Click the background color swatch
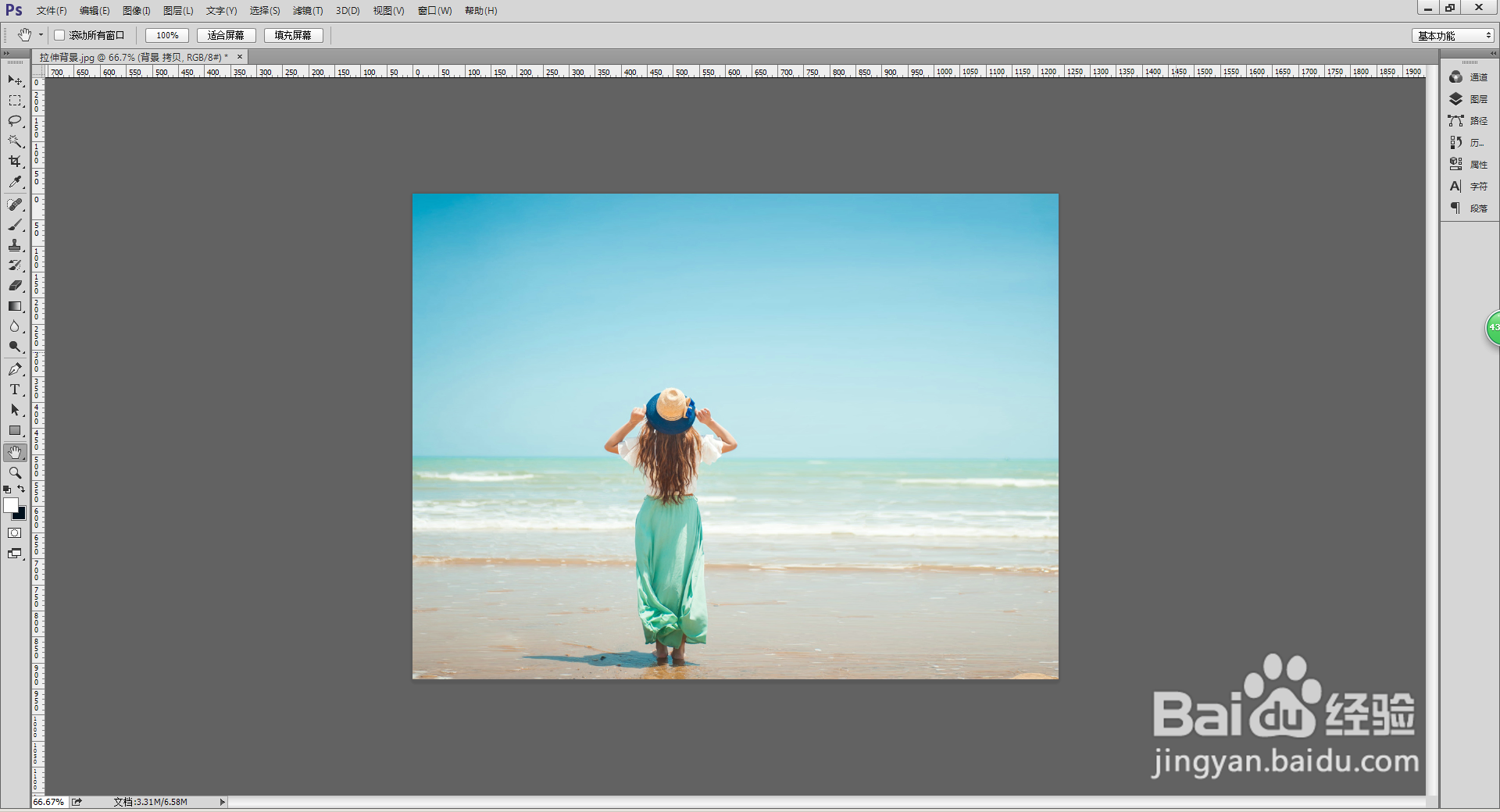Screen dimensions: 1500x812 click(21, 515)
